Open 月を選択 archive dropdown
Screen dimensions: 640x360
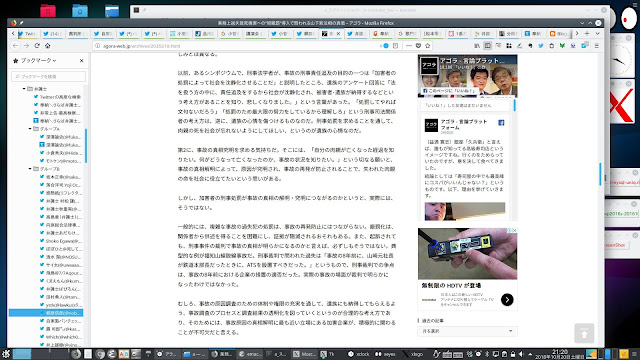pos(467,331)
